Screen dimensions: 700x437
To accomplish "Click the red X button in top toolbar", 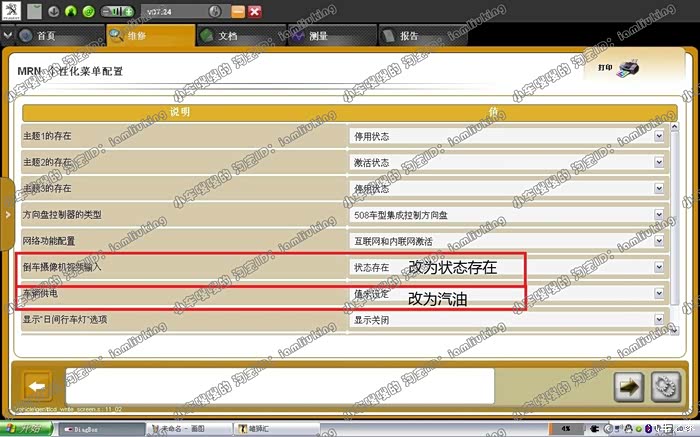I will click(255, 12).
